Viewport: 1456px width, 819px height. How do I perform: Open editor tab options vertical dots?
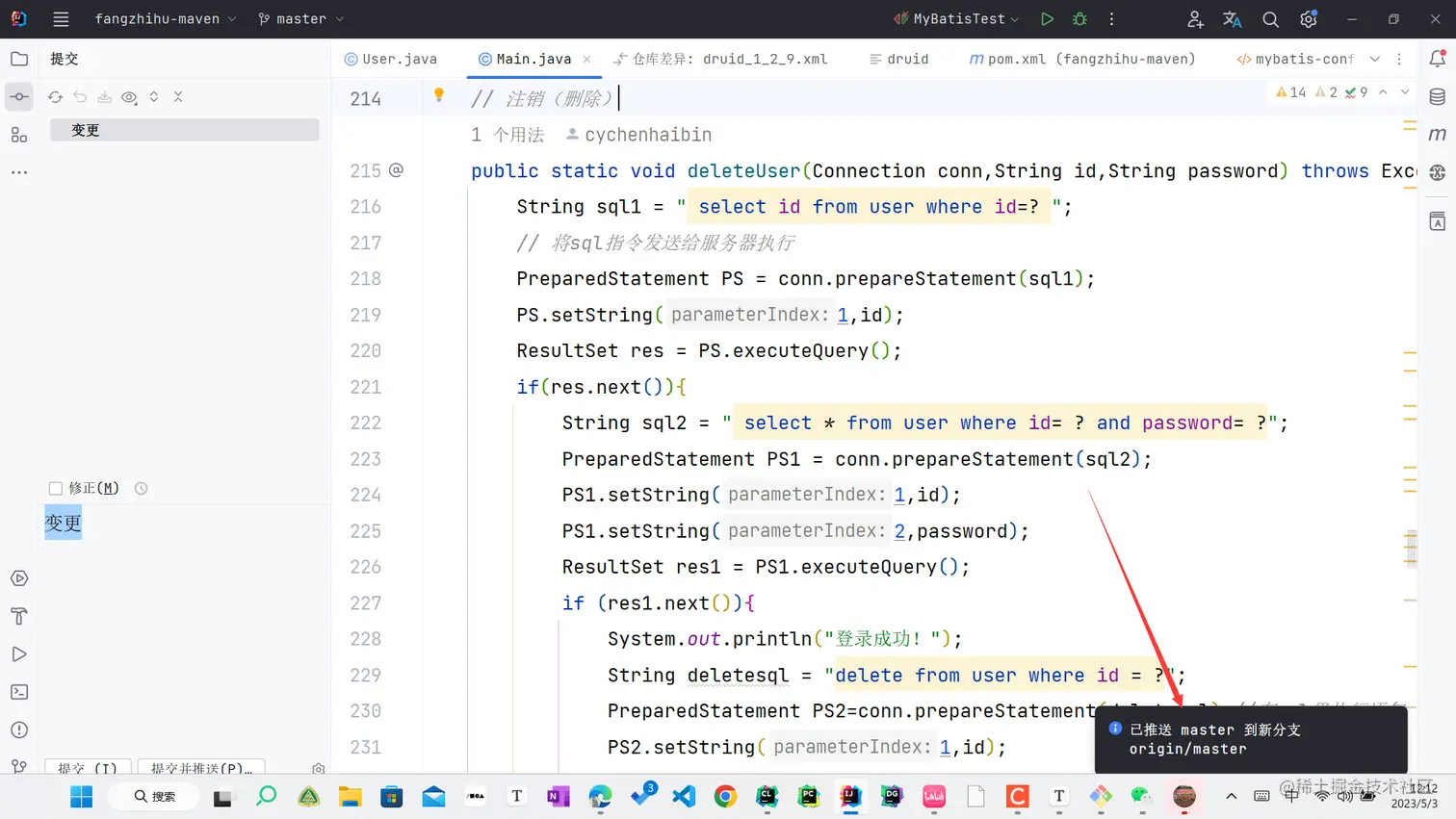point(1399,59)
